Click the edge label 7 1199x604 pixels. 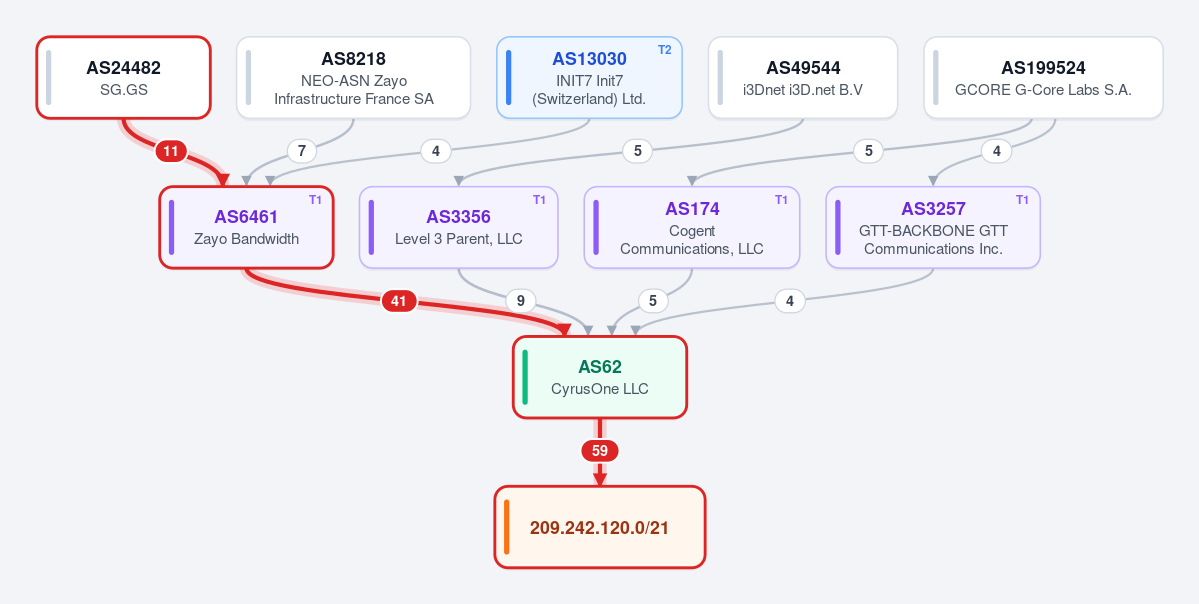[302, 151]
